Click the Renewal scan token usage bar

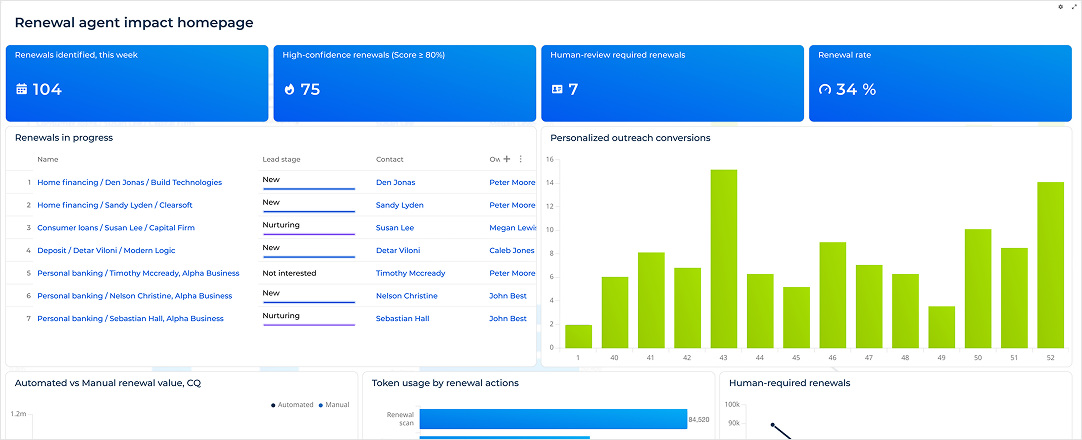coord(553,420)
